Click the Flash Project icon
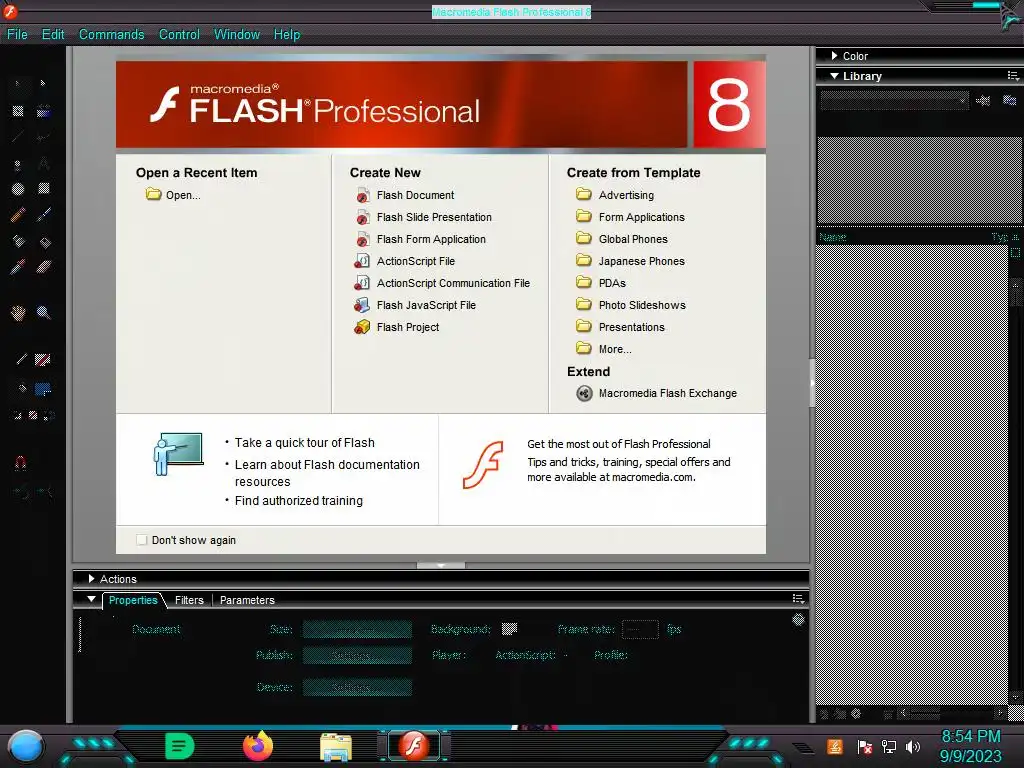This screenshot has height=768, width=1024. [x=362, y=327]
